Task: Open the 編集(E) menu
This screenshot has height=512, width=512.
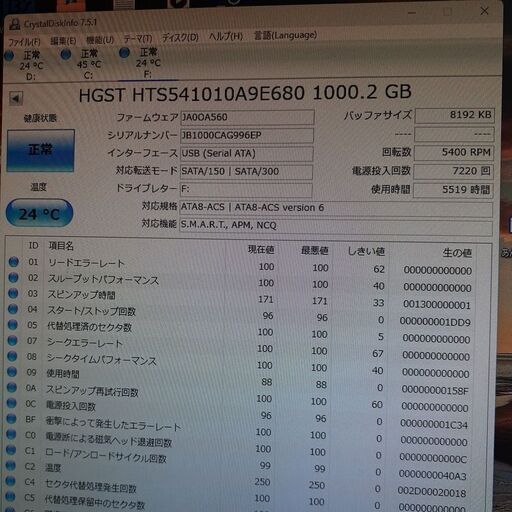Action: click(63, 41)
